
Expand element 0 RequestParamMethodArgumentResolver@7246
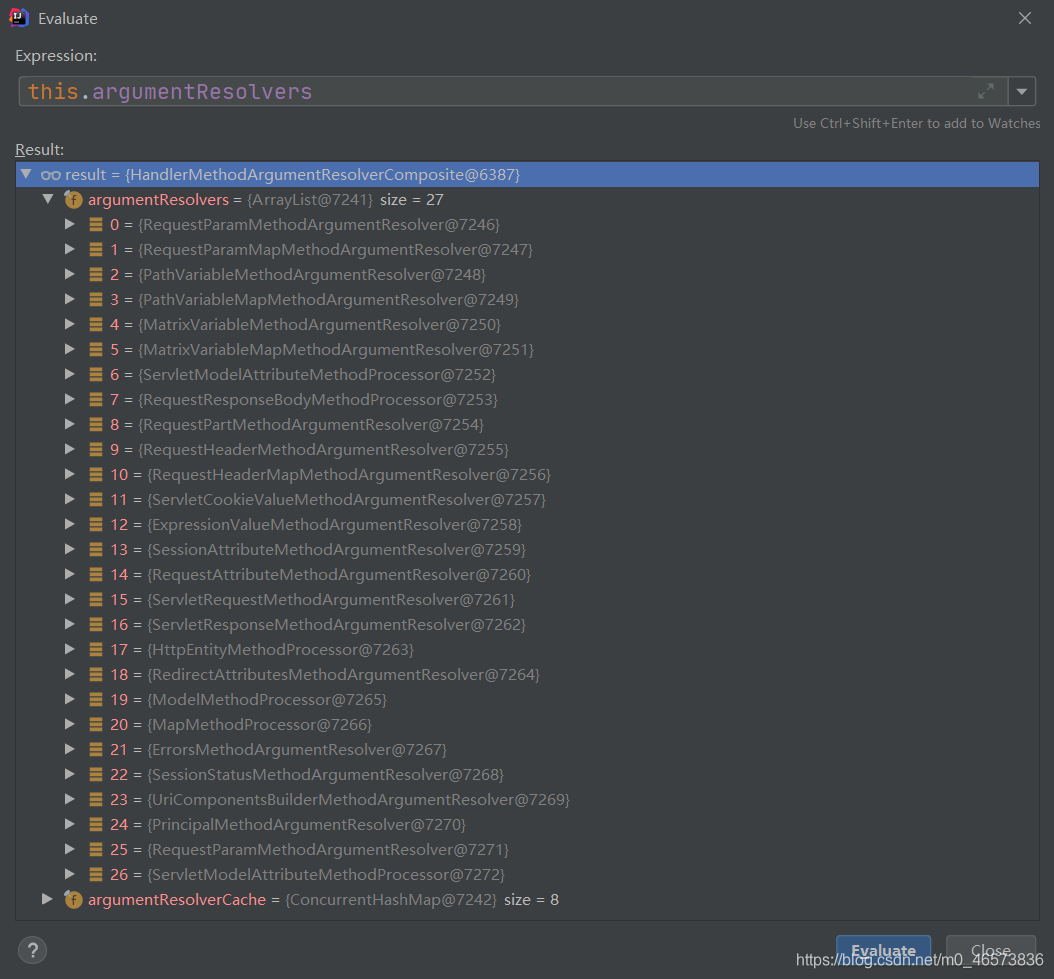pyautogui.click(x=69, y=224)
